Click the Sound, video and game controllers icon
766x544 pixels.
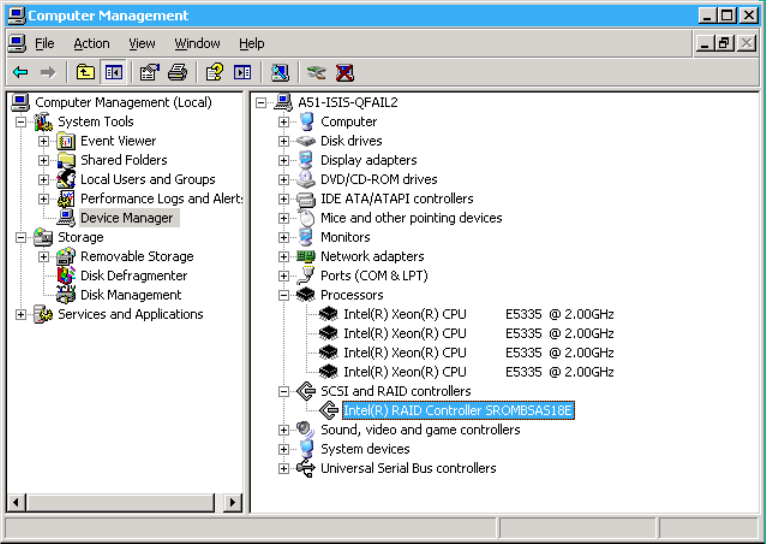[x=306, y=430]
